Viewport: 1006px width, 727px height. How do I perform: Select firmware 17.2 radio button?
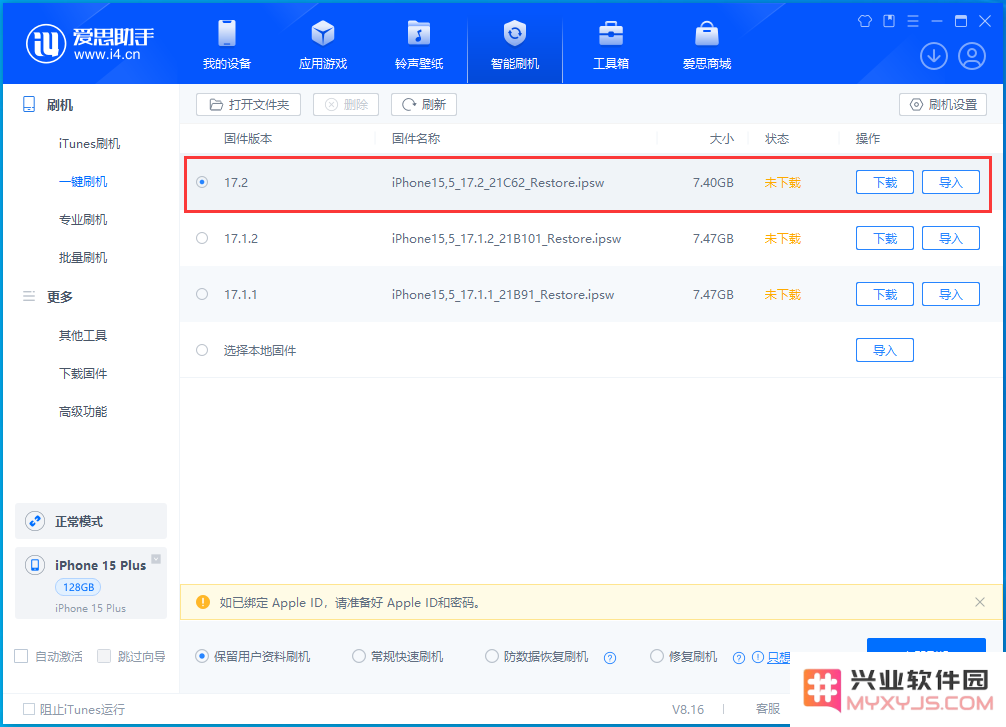click(202, 182)
